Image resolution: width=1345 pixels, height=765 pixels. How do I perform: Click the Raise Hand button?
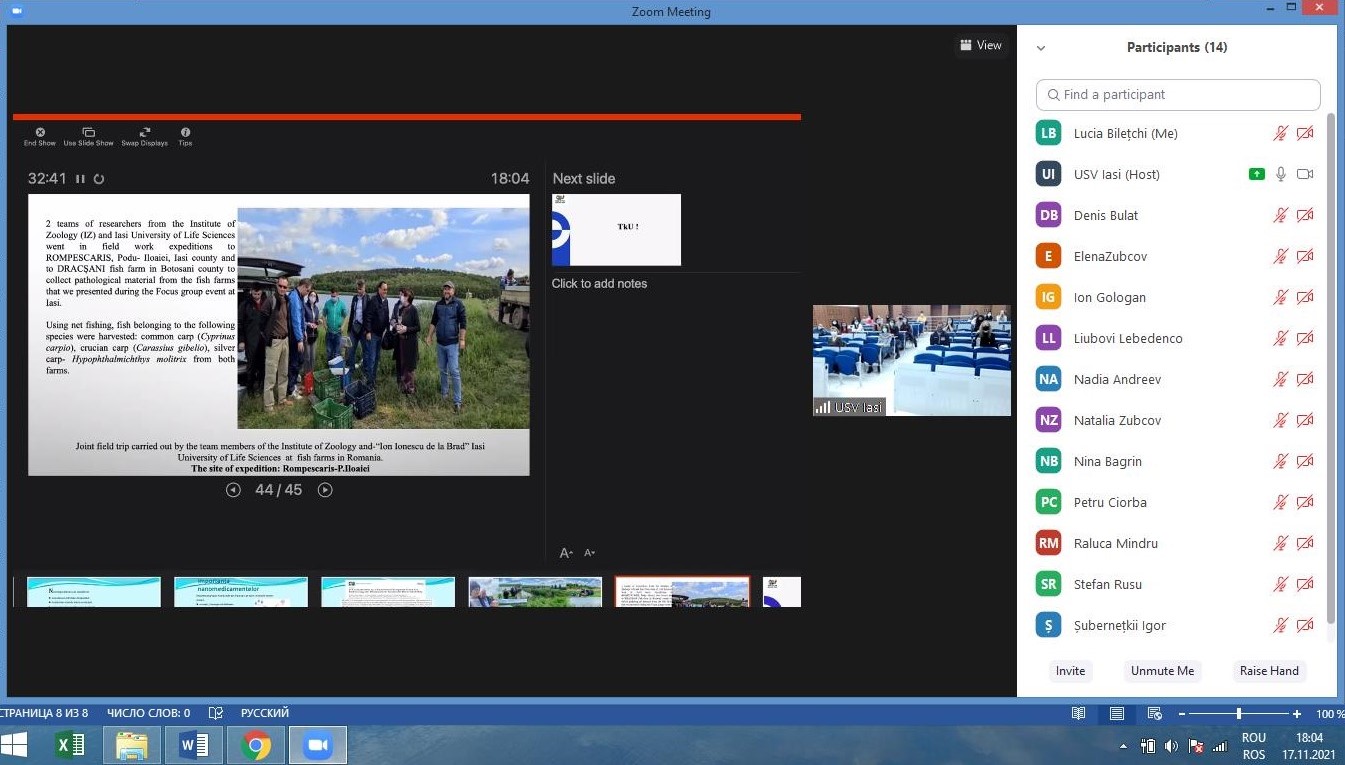(1269, 671)
